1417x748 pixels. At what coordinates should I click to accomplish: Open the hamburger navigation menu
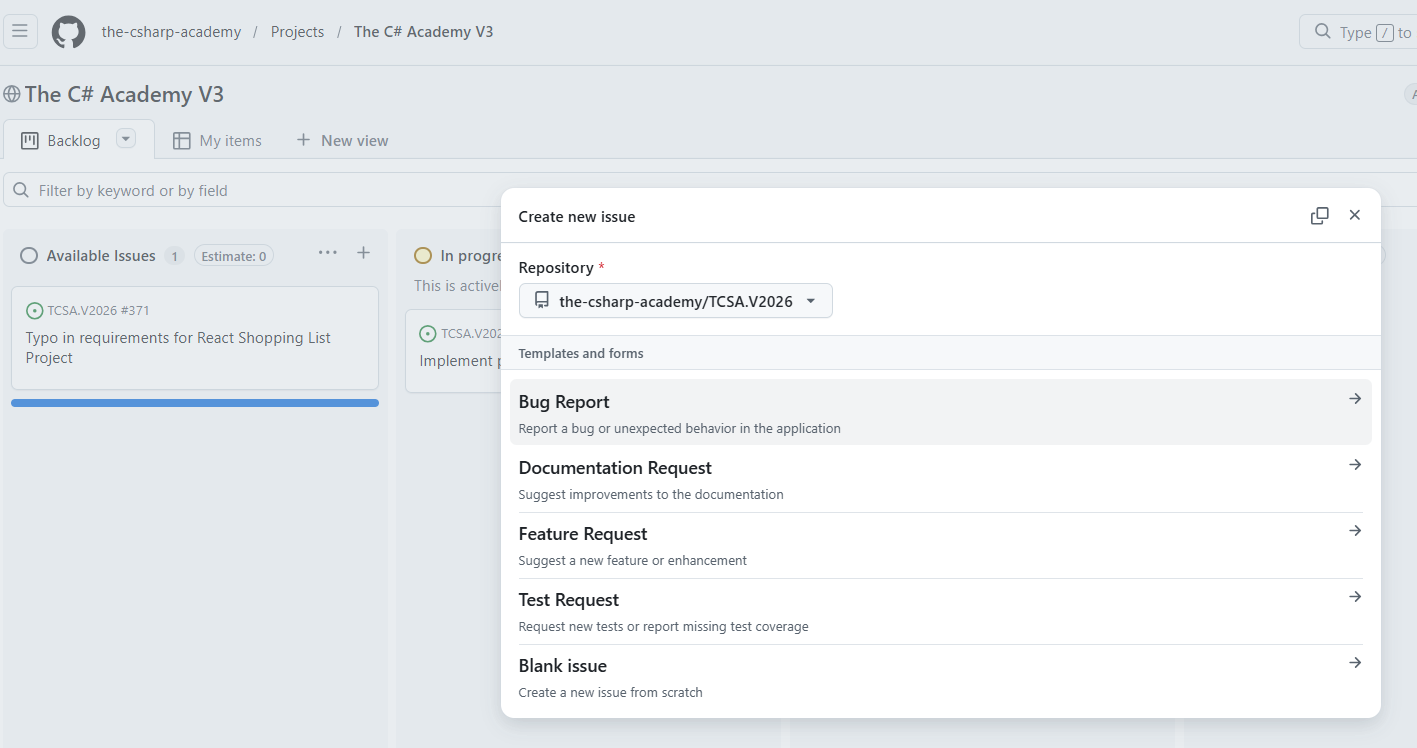coord(20,31)
